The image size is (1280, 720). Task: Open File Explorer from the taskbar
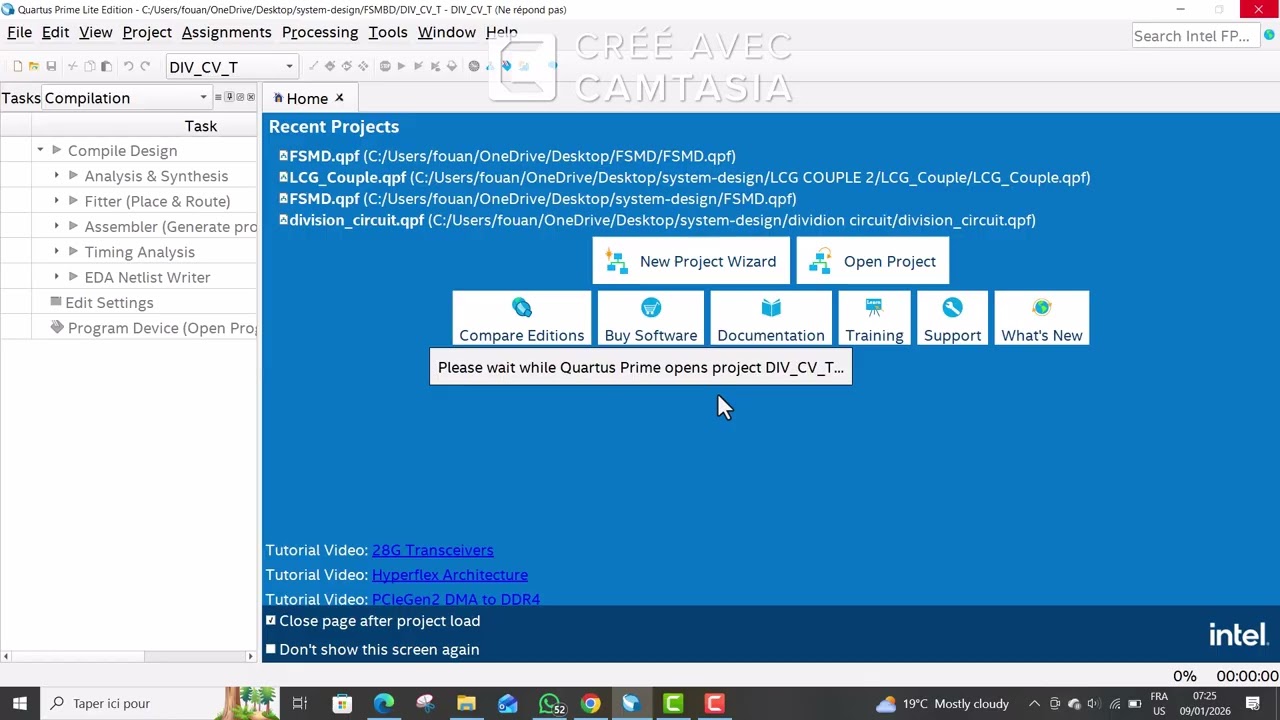coord(466,703)
